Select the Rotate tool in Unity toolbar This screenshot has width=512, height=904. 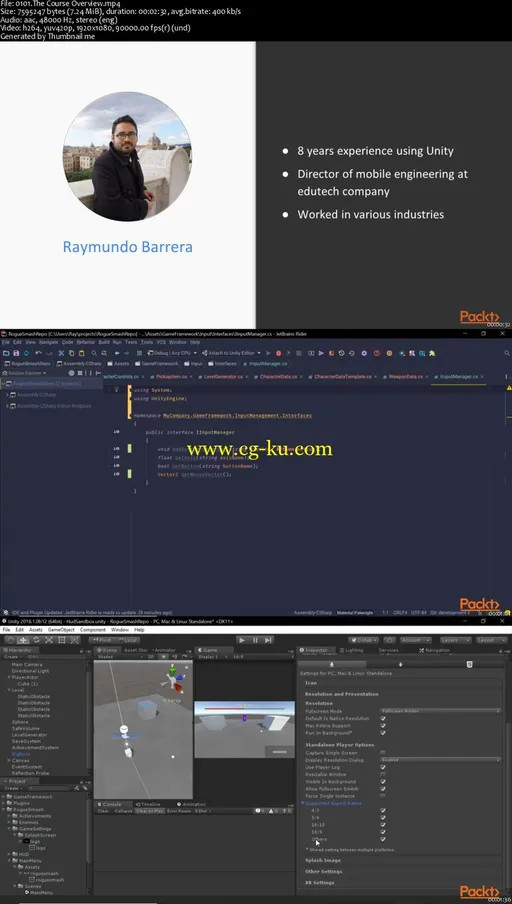[x=36, y=640]
